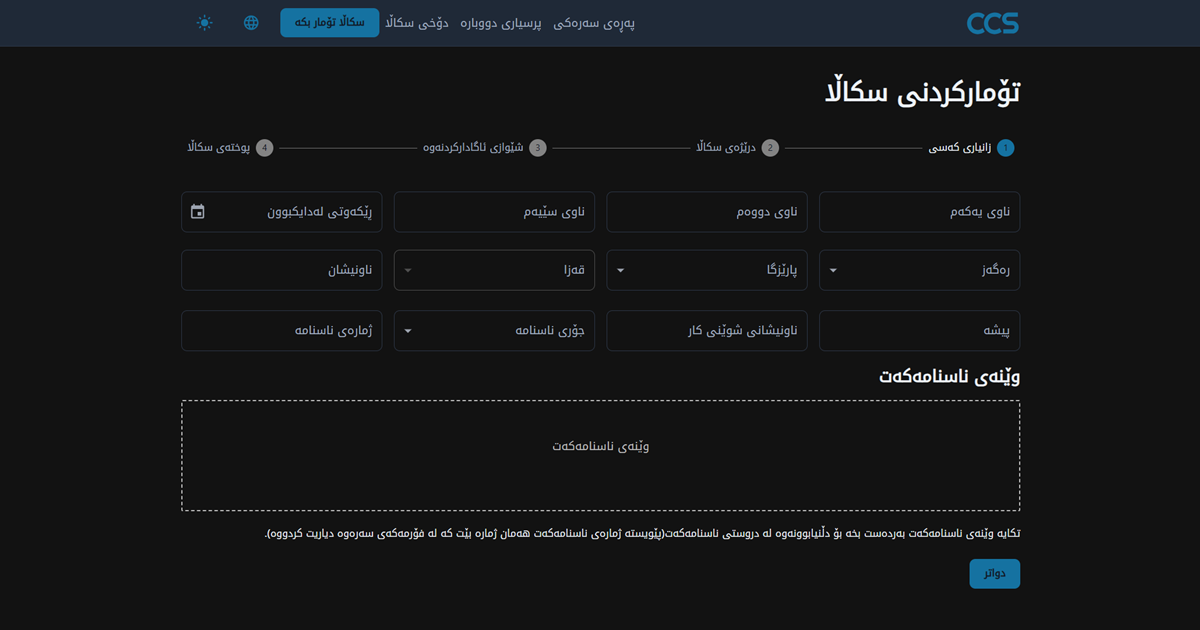Click the 'ناوی یەکەم' first name field
1200x630 pixels.
[x=919, y=212]
